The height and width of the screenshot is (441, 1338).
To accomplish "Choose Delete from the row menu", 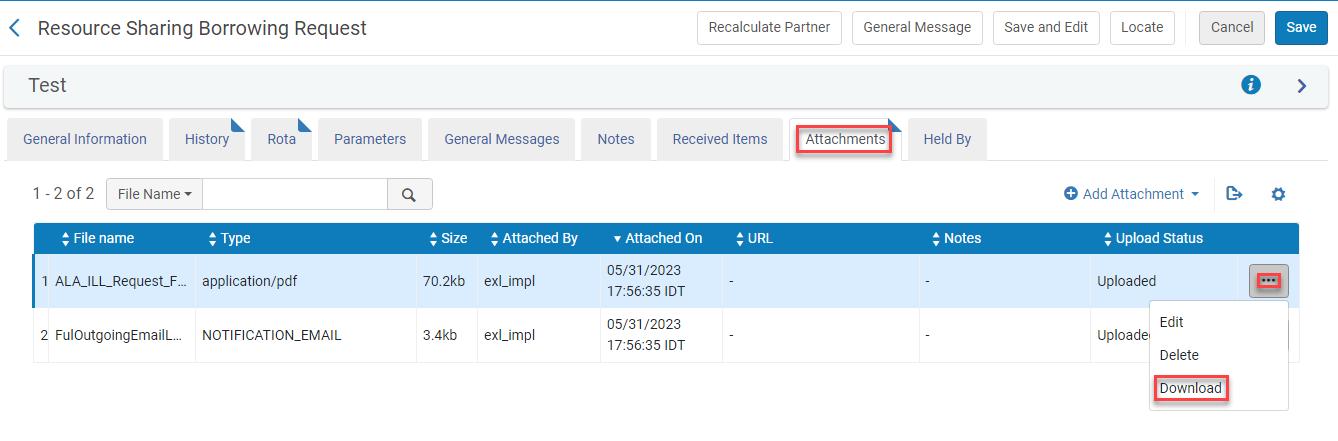I will pyautogui.click(x=1179, y=355).
